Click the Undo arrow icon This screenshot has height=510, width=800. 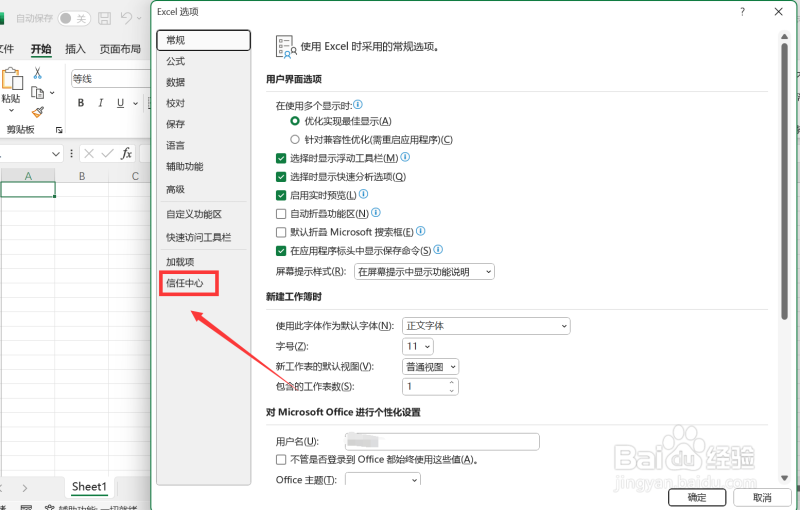pyautogui.click(x=126, y=18)
